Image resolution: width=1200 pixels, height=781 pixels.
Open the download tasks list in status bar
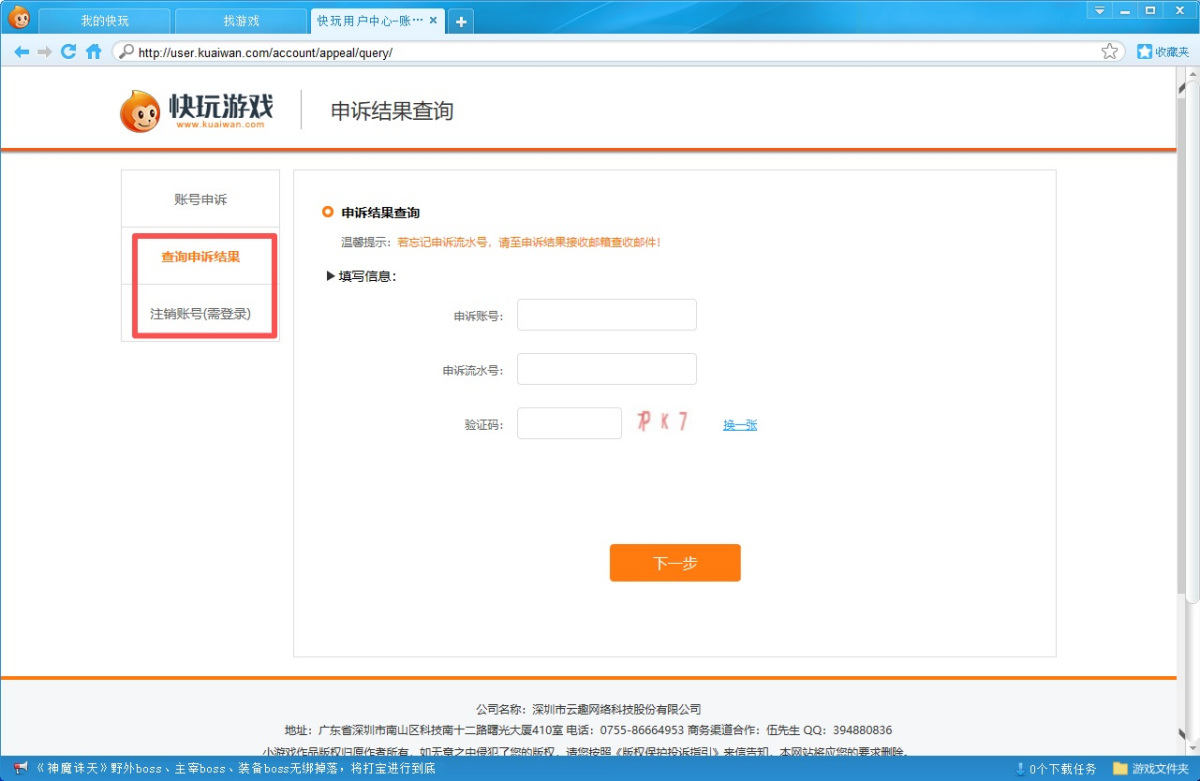tap(1055, 769)
